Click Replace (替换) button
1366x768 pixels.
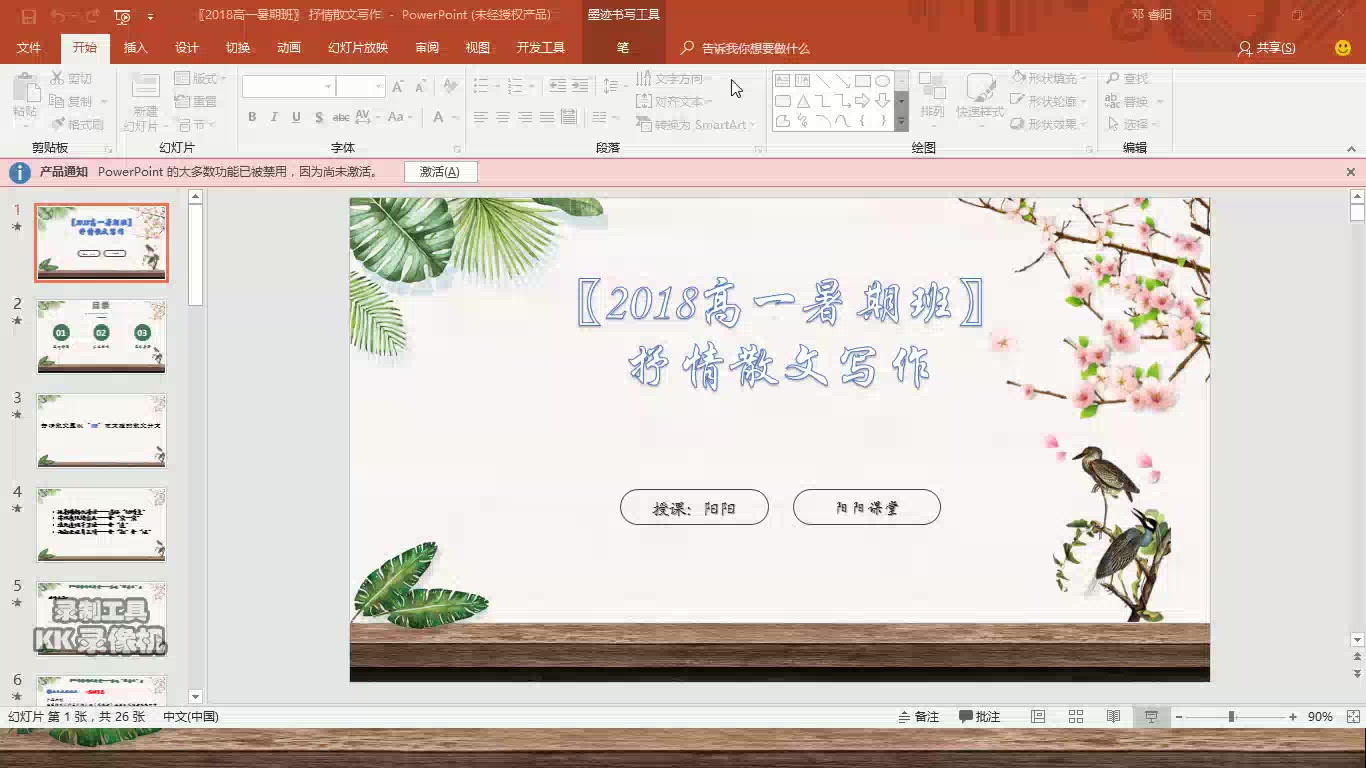(x=1128, y=101)
